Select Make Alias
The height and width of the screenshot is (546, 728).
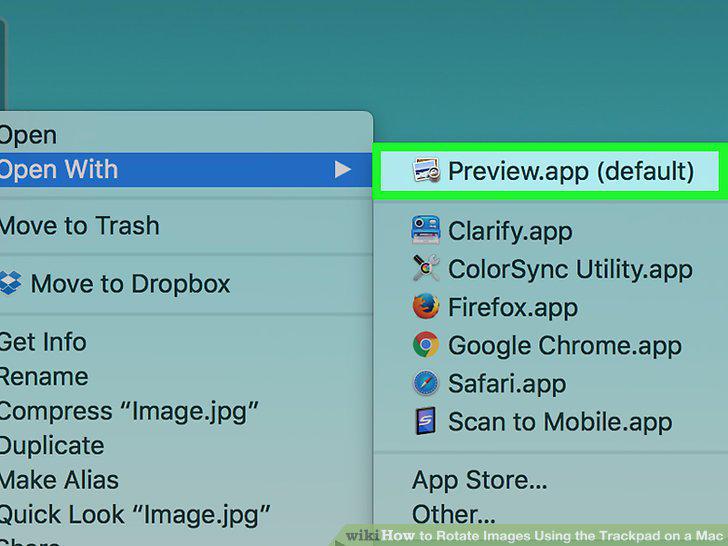(186, 480)
